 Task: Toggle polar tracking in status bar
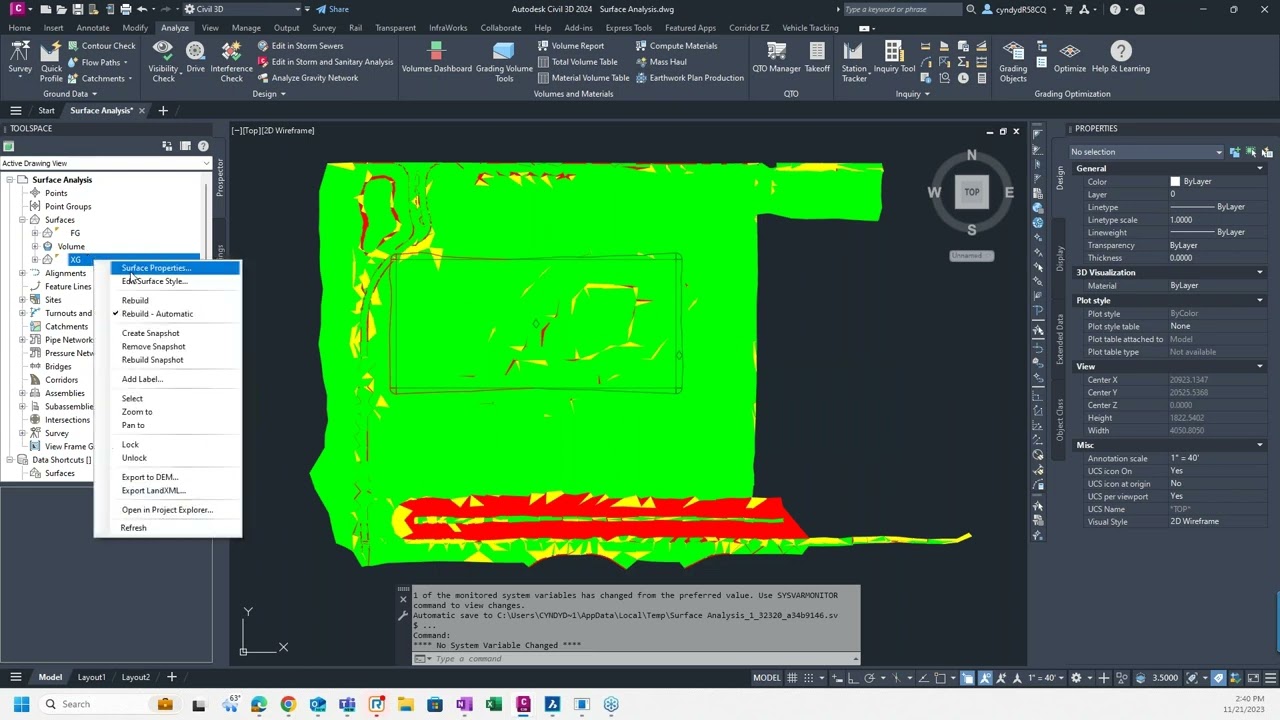[x=870, y=677]
